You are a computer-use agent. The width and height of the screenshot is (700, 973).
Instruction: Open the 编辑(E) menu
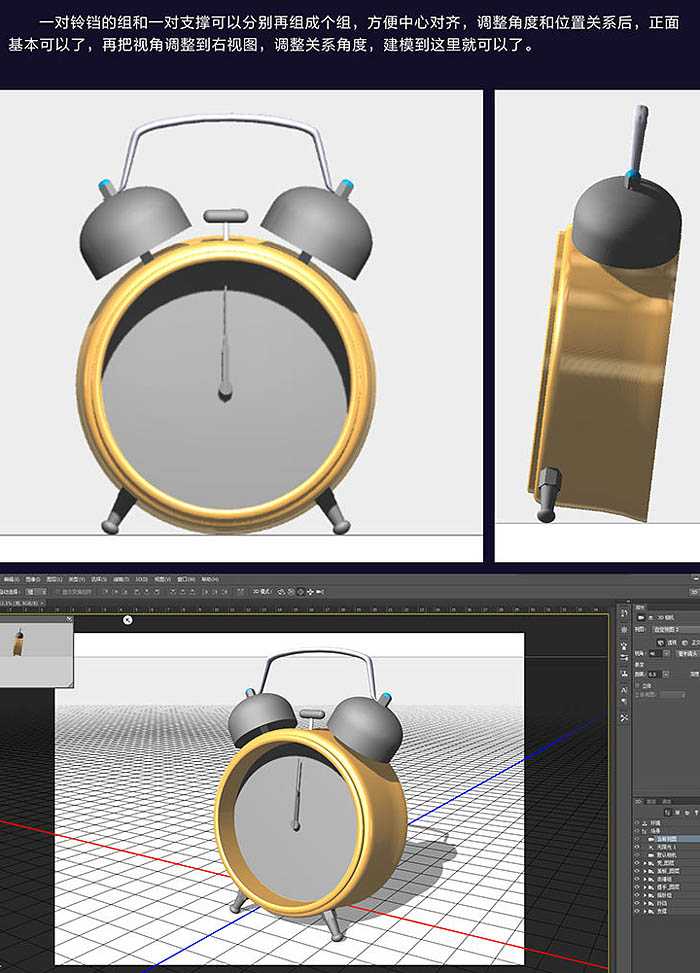(x=12, y=579)
